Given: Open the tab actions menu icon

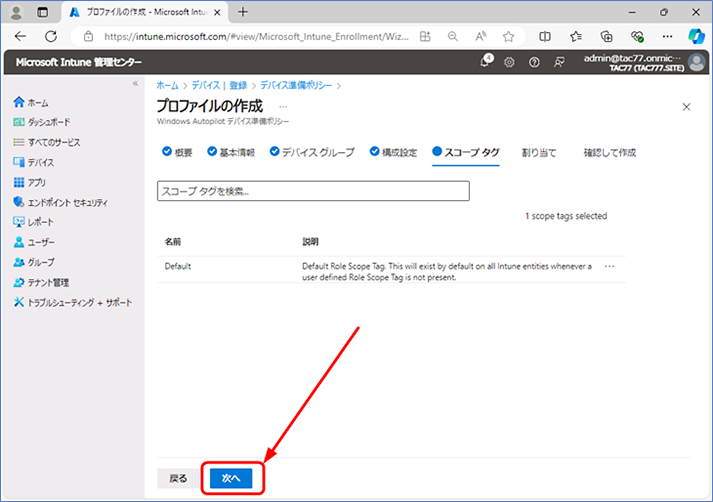Looking at the screenshot, I should [x=43, y=12].
